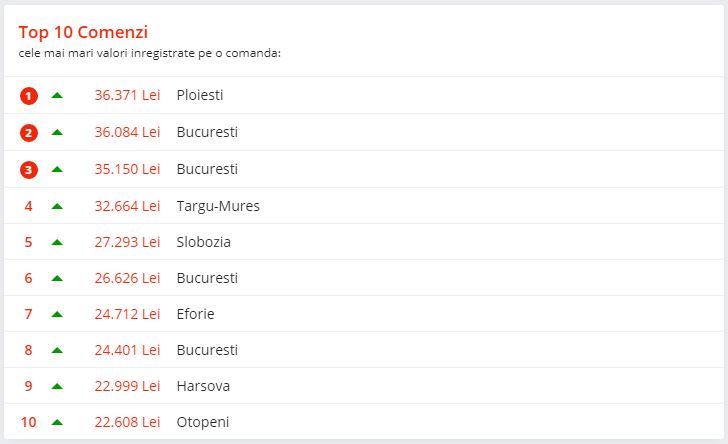Click rank number 10 in list

[28, 422]
